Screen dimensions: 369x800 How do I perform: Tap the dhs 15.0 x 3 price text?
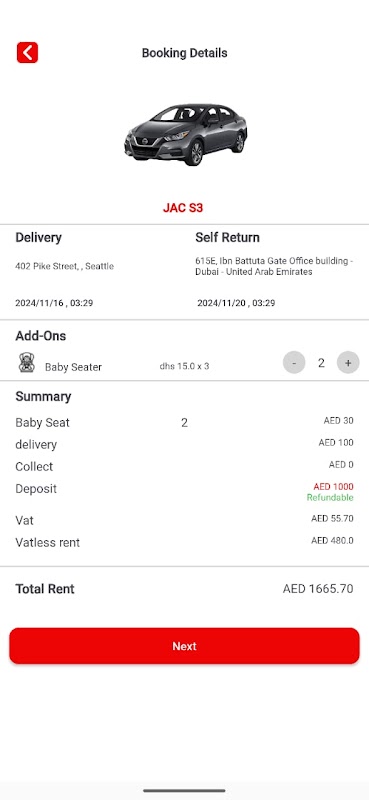pyautogui.click(x=184, y=366)
